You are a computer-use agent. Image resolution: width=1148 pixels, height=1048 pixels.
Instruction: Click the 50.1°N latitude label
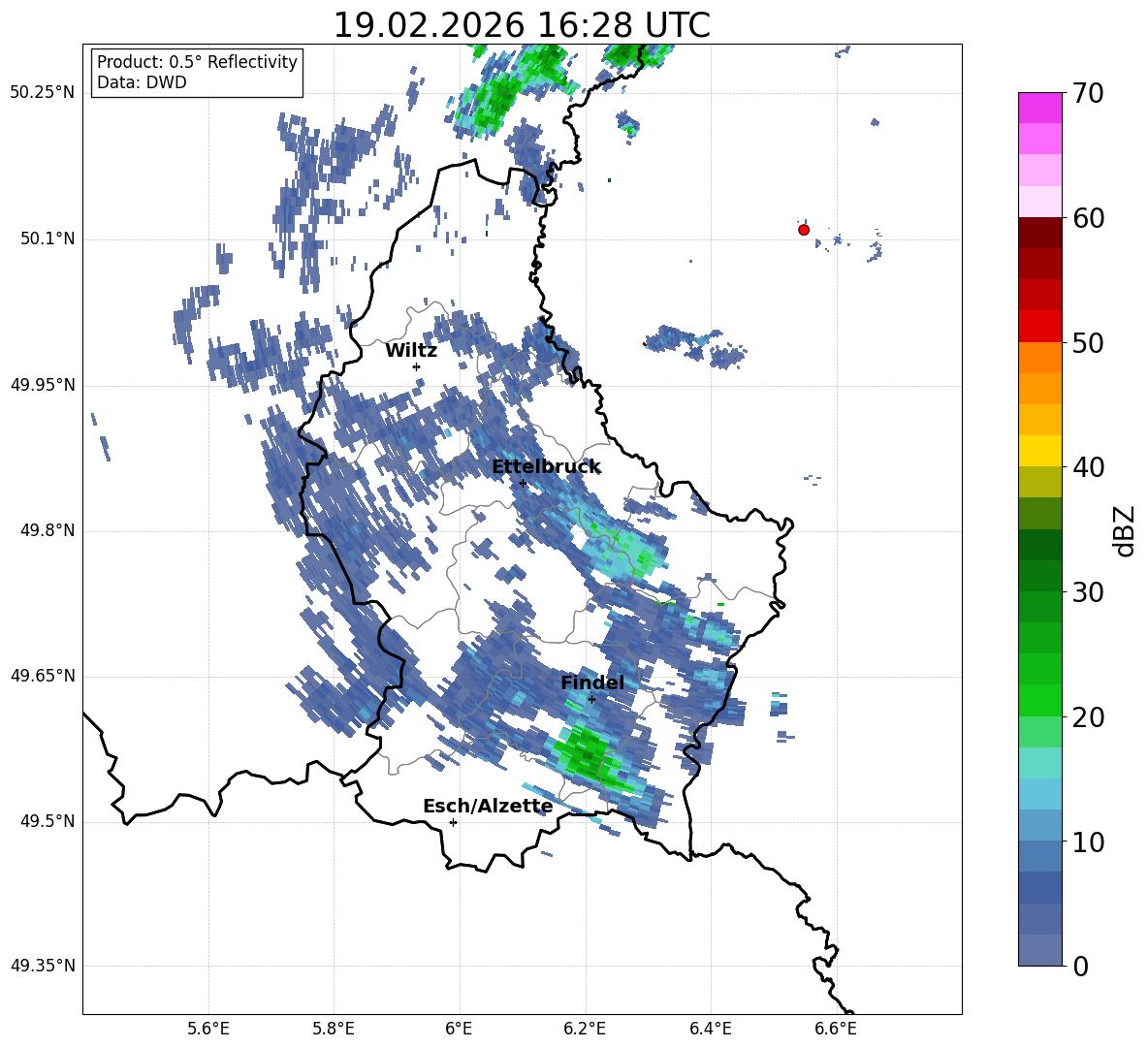(x=48, y=238)
